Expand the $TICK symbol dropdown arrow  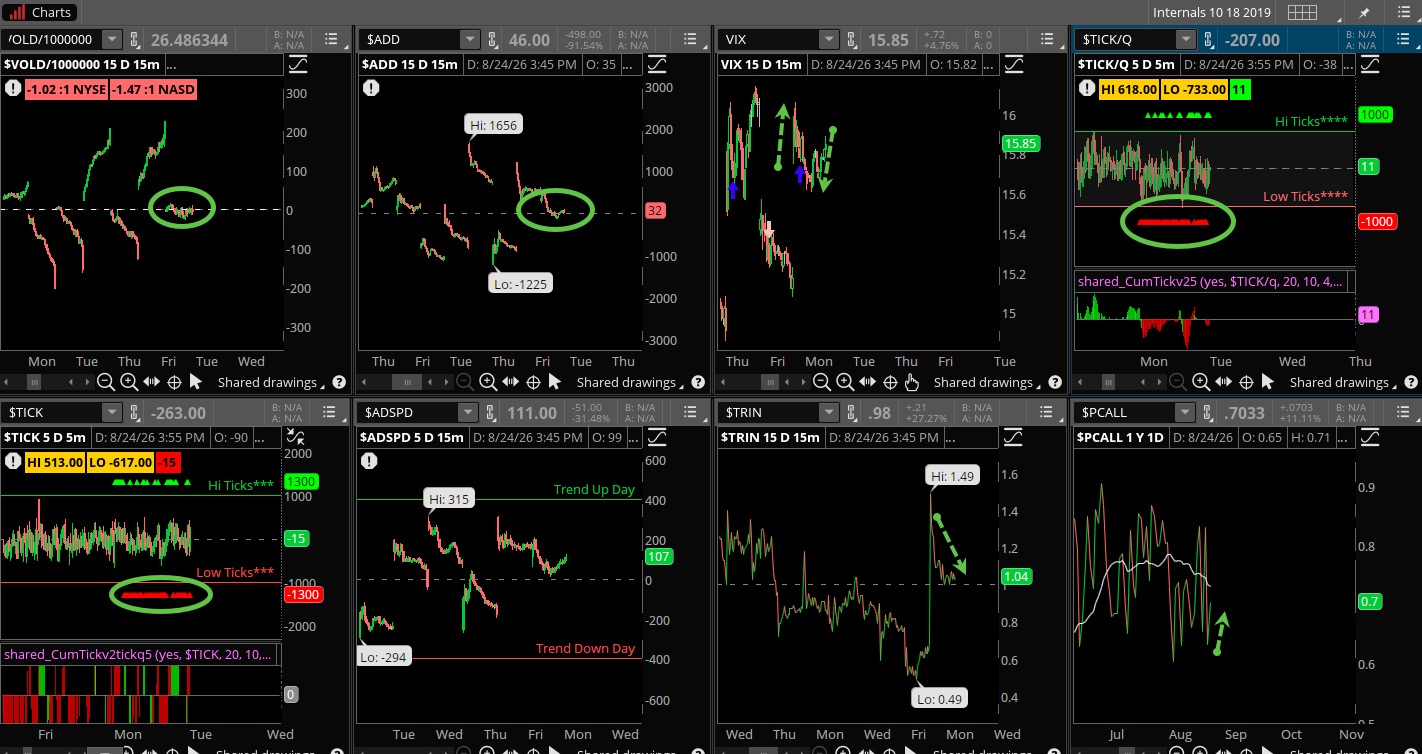pyautogui.click(x=113, y=413)
